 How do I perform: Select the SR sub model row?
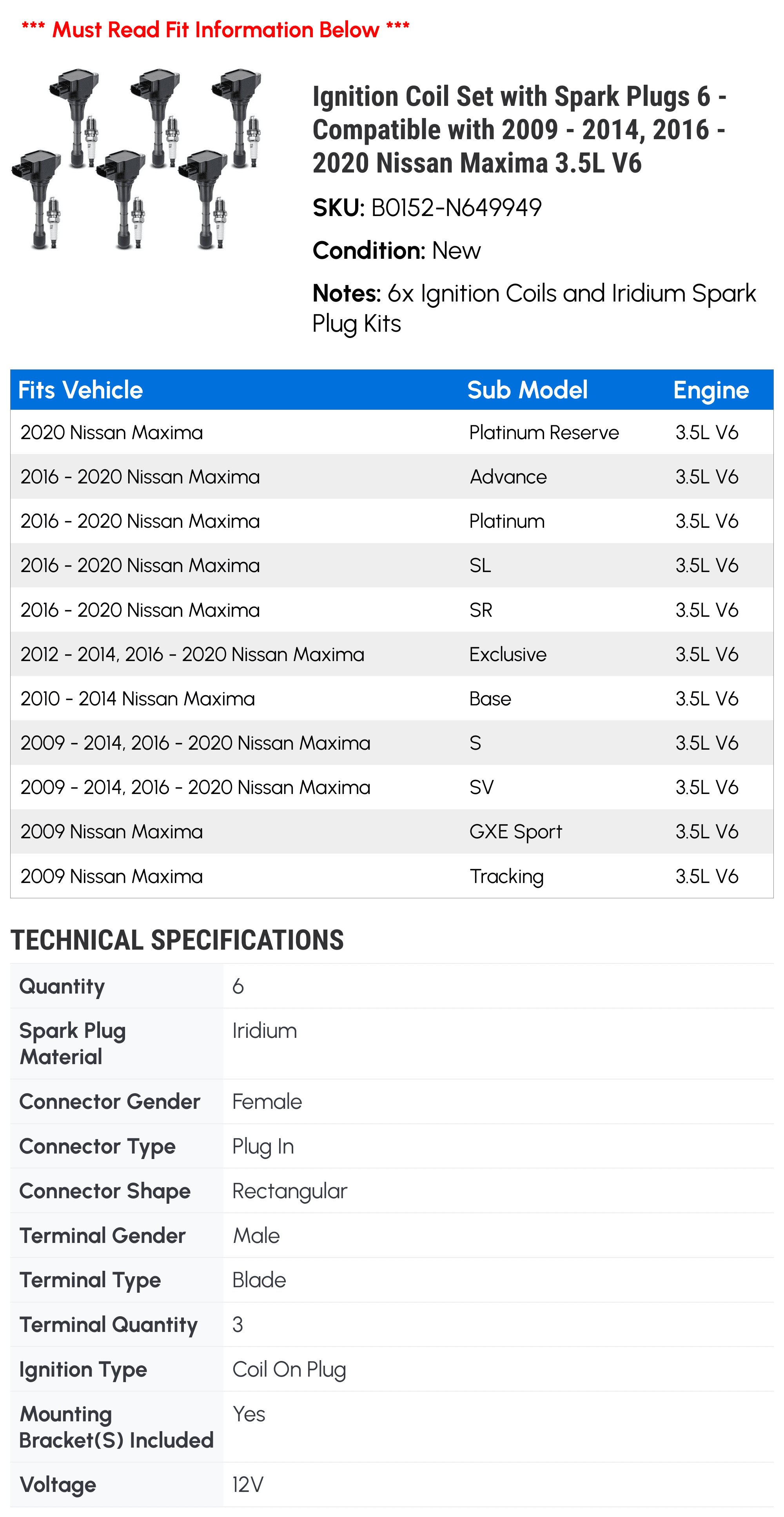(392, 610)
